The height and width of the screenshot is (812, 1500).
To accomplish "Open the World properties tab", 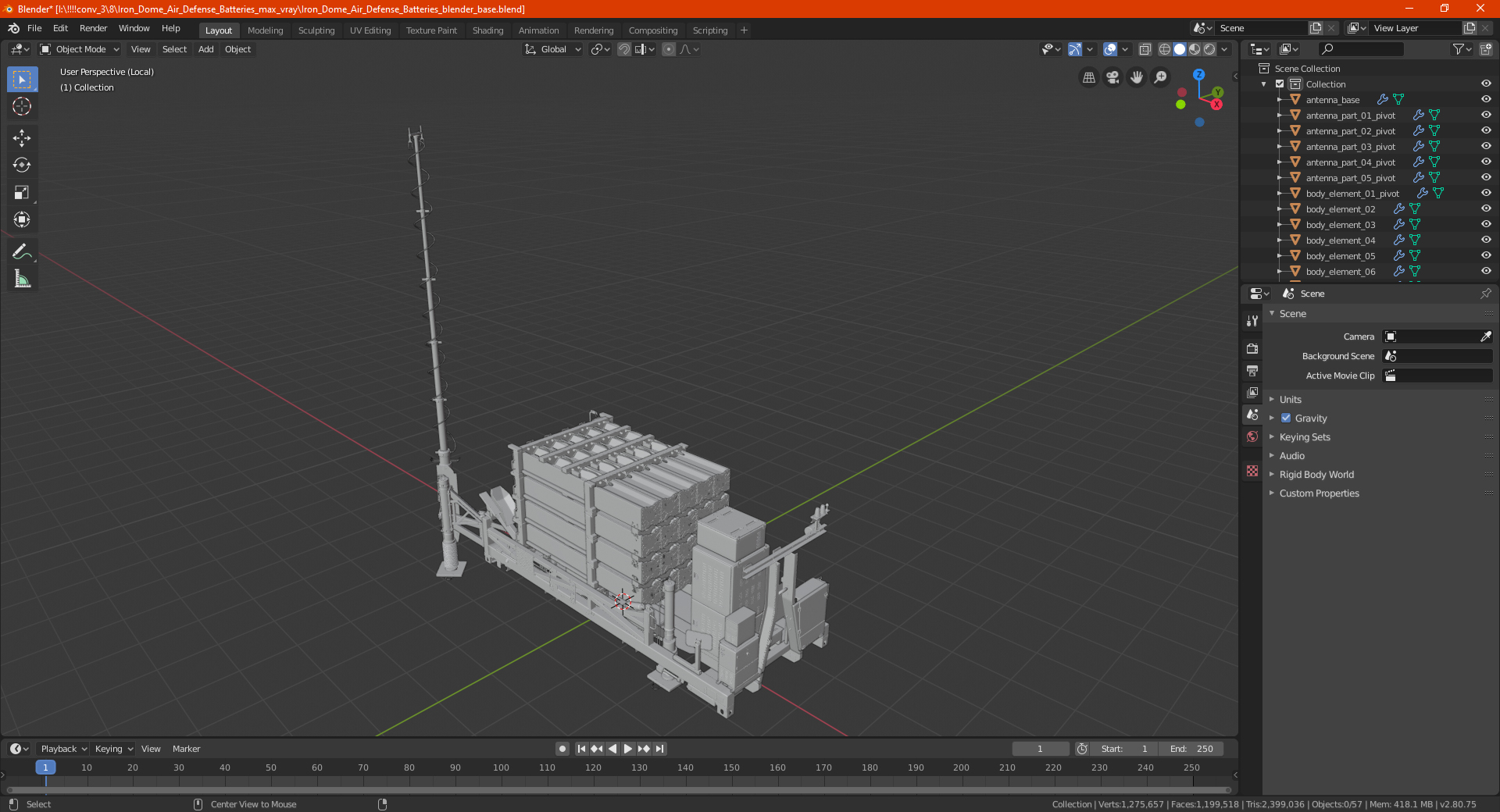I will click(1252, 436).
